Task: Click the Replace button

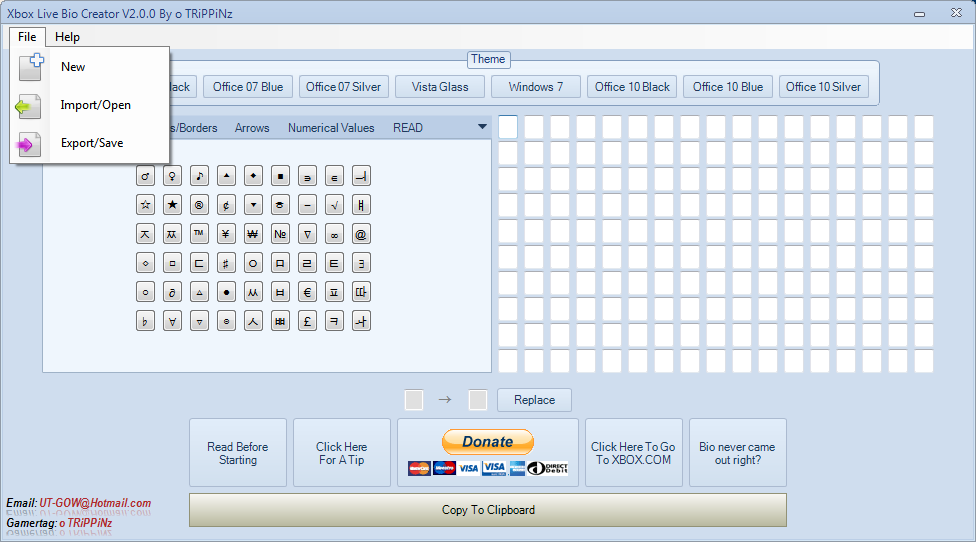Action: 535,400
